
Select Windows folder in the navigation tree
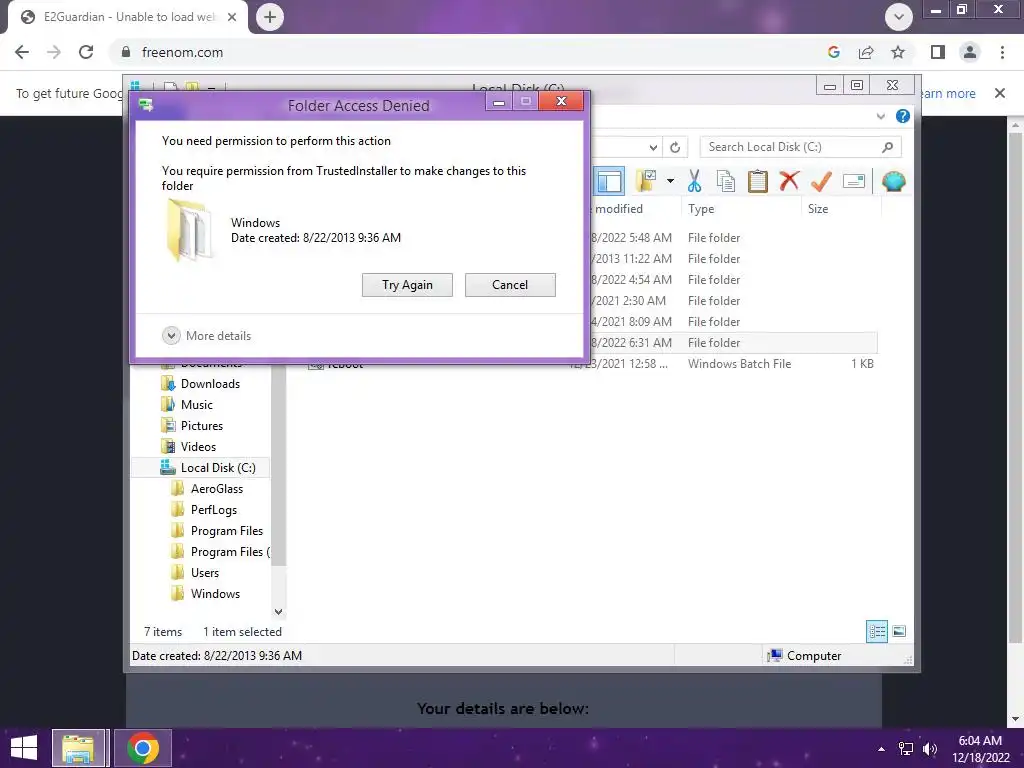click(216, 594)
